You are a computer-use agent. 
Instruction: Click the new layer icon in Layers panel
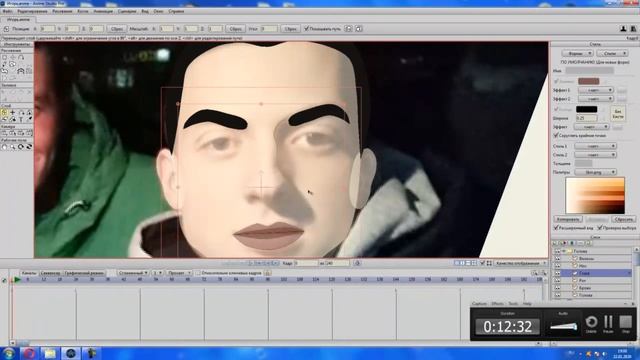[555, 243]
